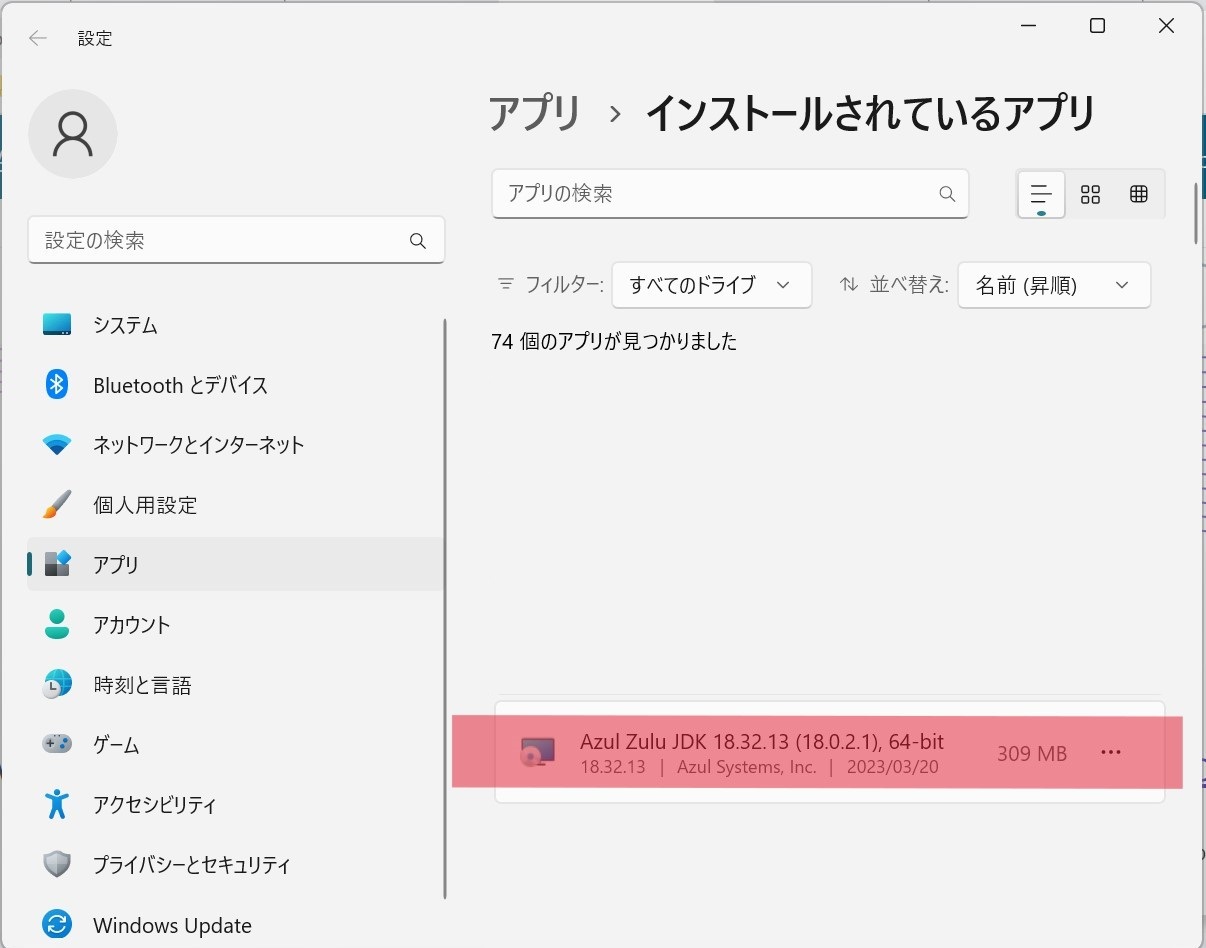The height and width of the screenshot is (948, 1206).
Task: Click the アプリ breadcrumb link
Action: click(535, 114)
